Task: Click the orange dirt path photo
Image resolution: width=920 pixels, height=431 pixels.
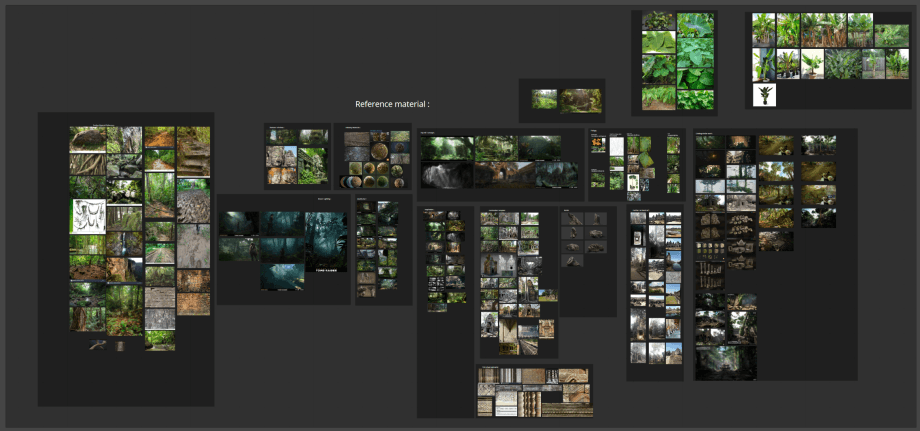Action: click(160, 137)
